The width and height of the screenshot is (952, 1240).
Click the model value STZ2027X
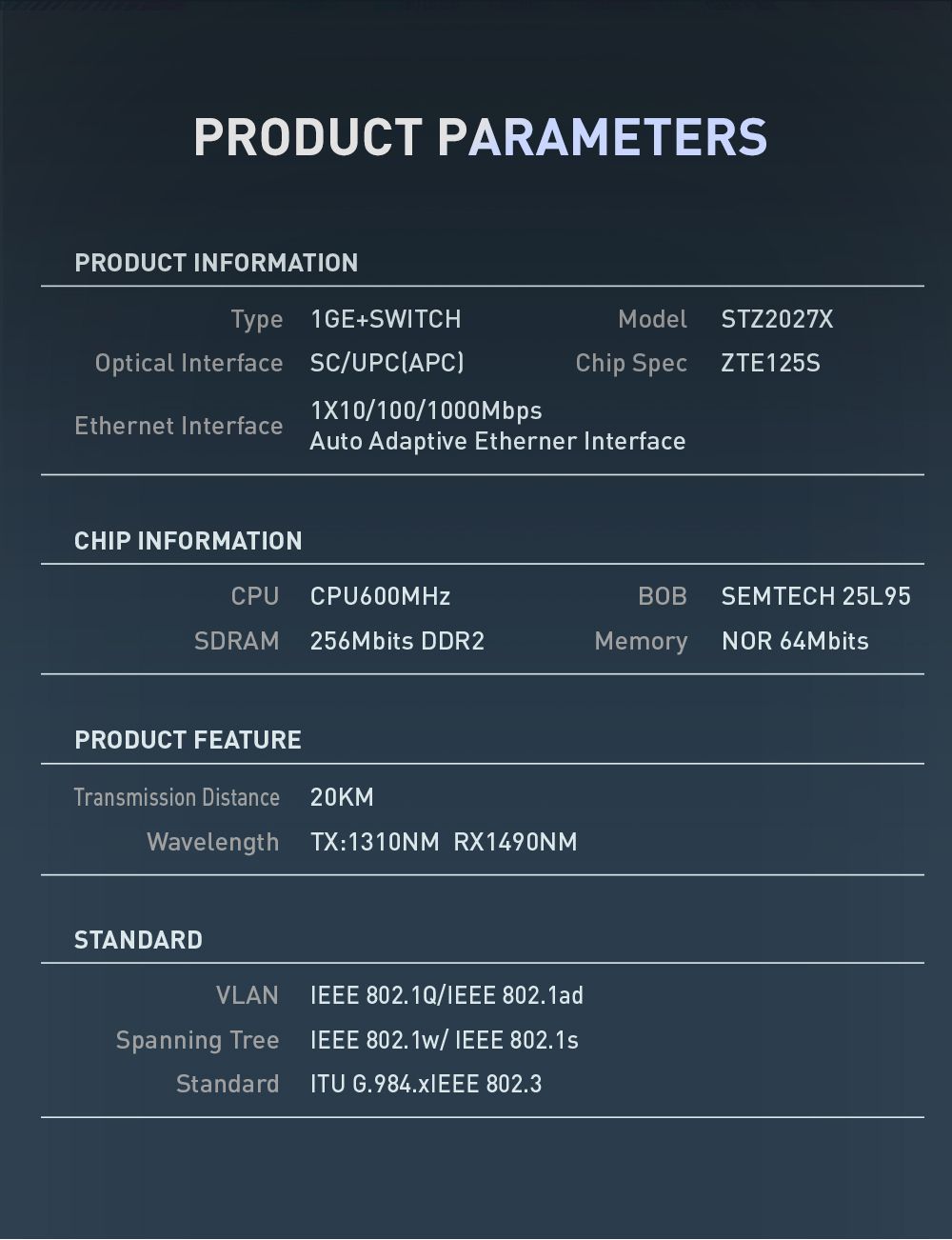tap(777, 319)
